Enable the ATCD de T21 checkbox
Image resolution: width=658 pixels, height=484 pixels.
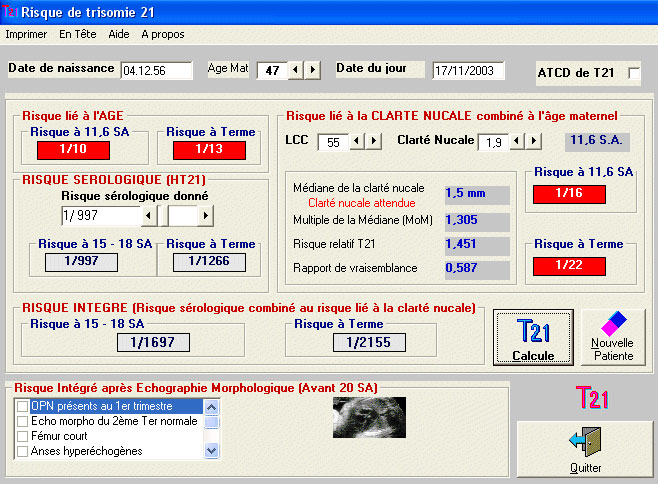click(633, 73)
